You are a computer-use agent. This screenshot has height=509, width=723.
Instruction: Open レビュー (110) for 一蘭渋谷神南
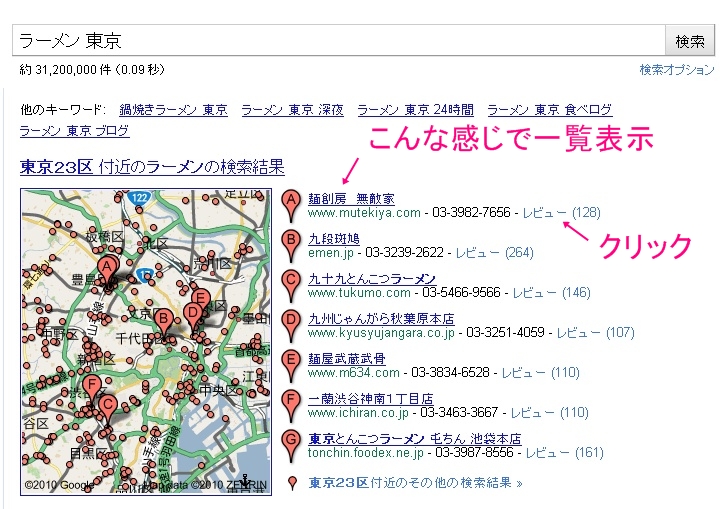pyautogui.click(x=550, y=413)
